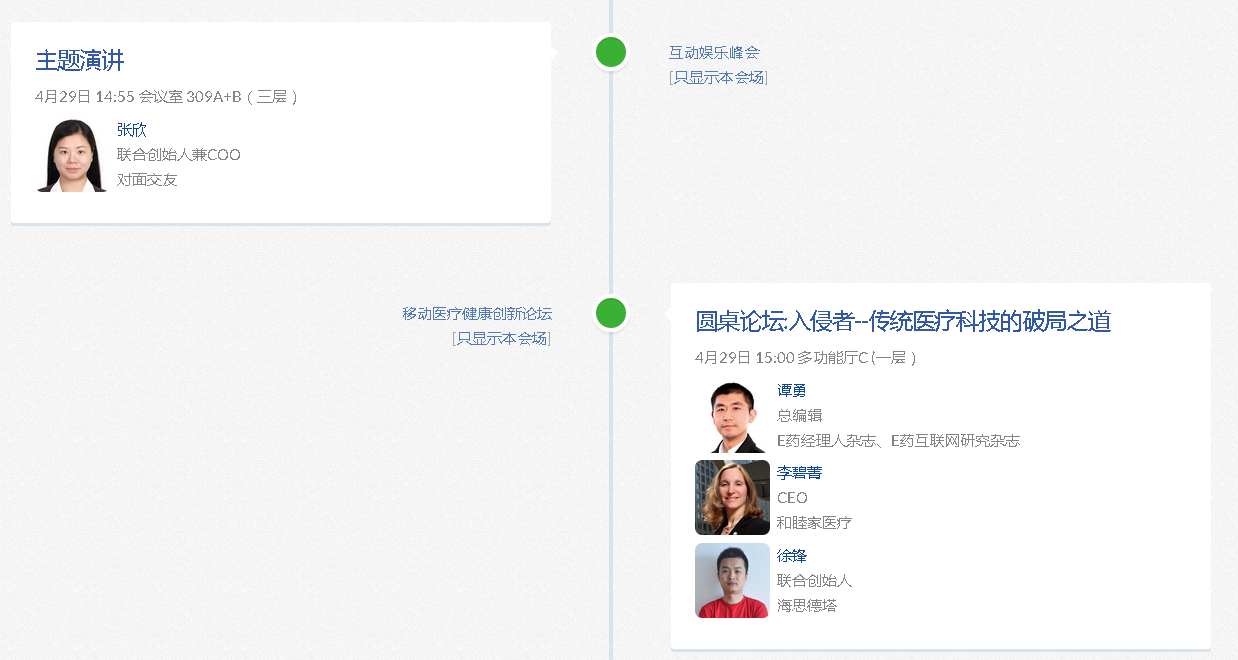
Task: Open the 圆桌论坛 入侵者 session title
Action: point(903,321)
